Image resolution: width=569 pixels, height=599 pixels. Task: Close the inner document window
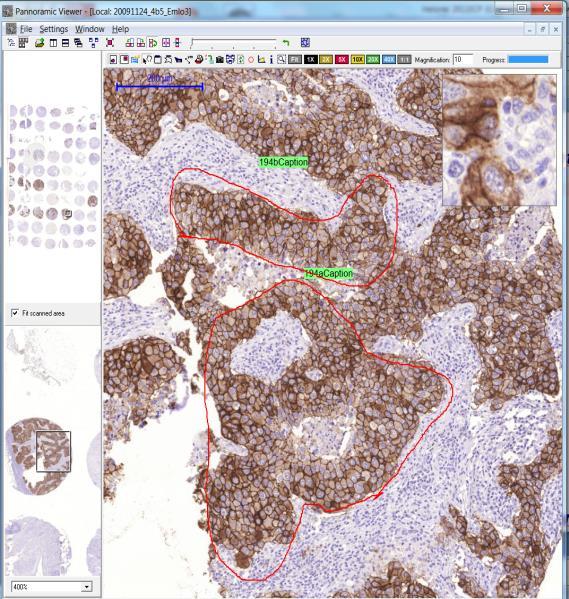(x=556, y=29)
